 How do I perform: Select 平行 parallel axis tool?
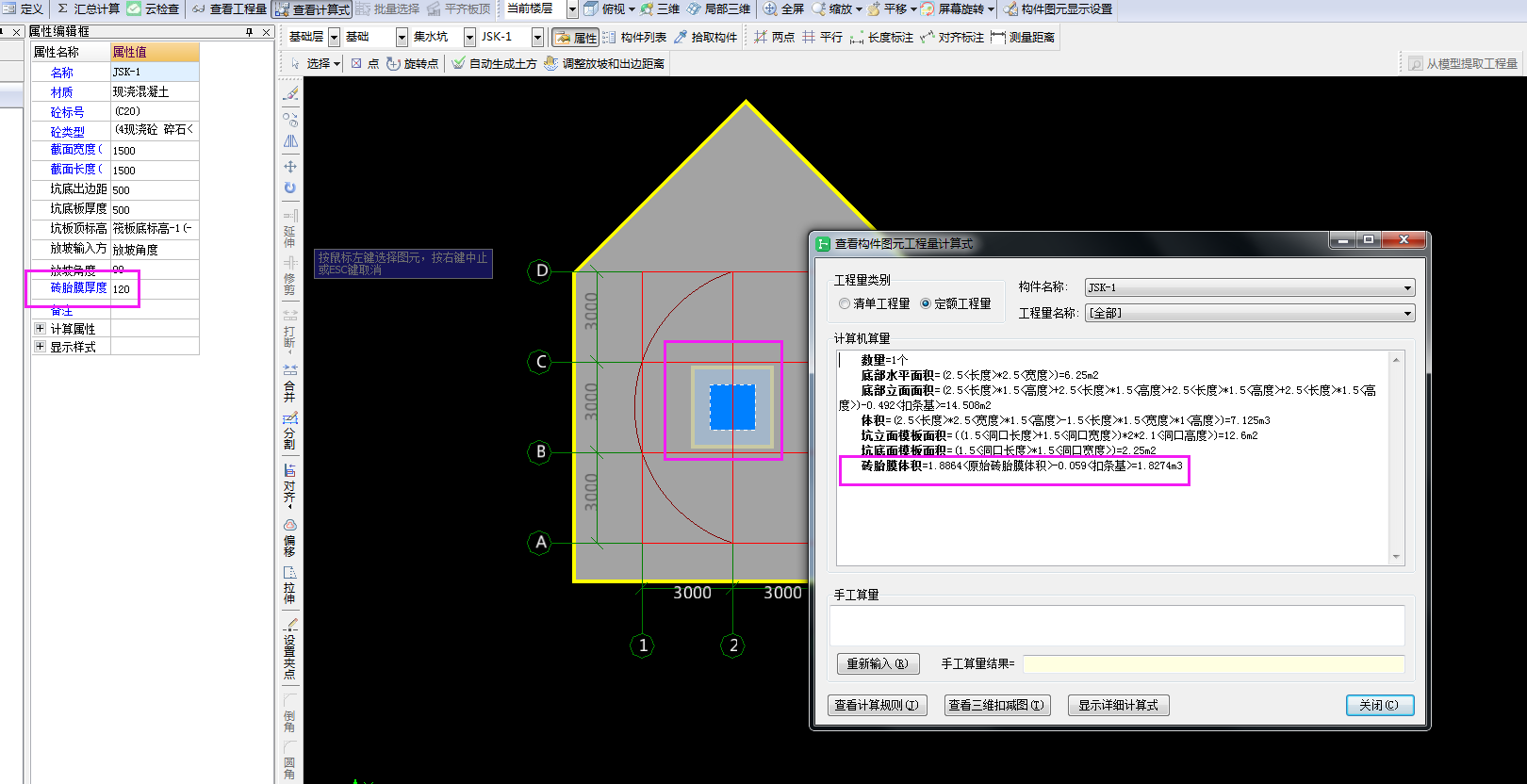(822, 37)
